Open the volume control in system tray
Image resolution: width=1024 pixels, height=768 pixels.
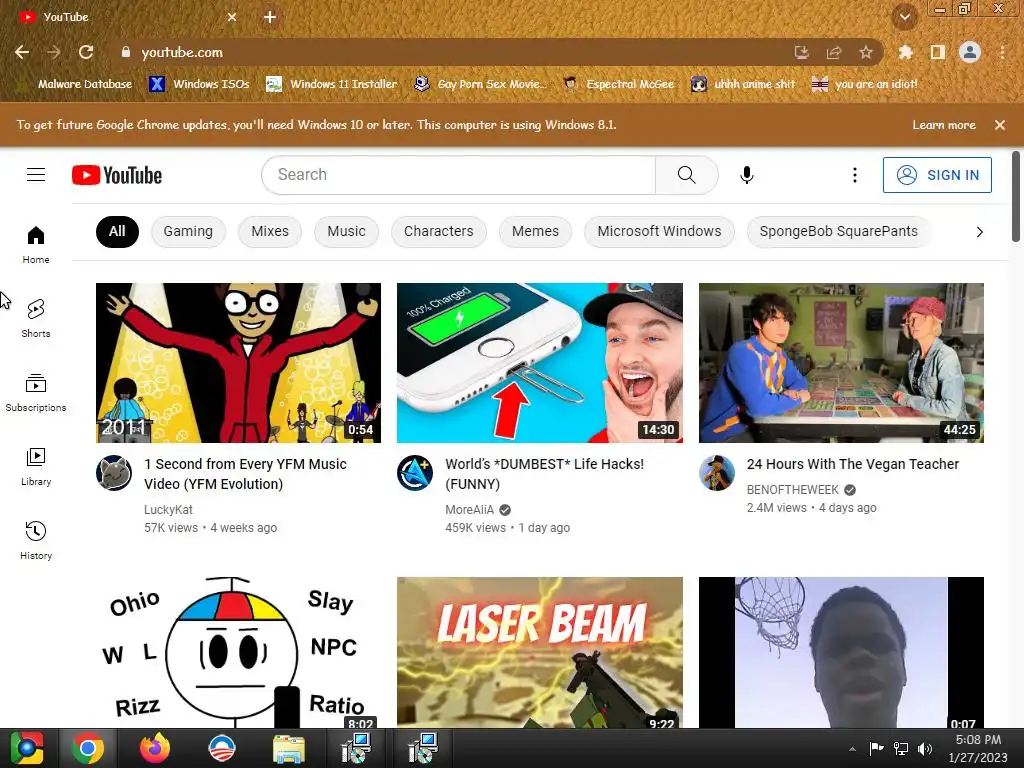[x=924, y=748]
